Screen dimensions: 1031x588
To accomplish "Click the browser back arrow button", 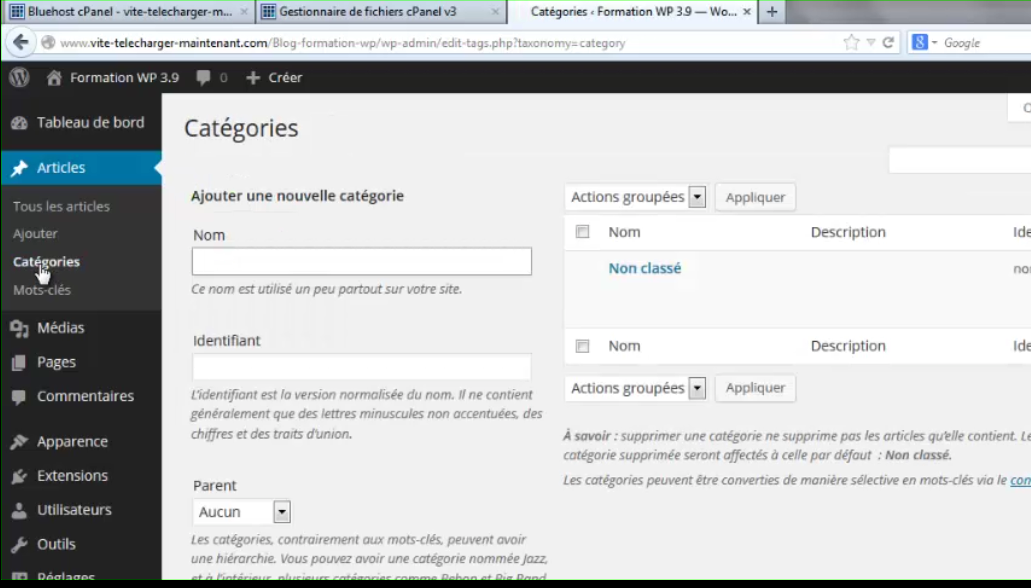I will [x=20, y=43].
